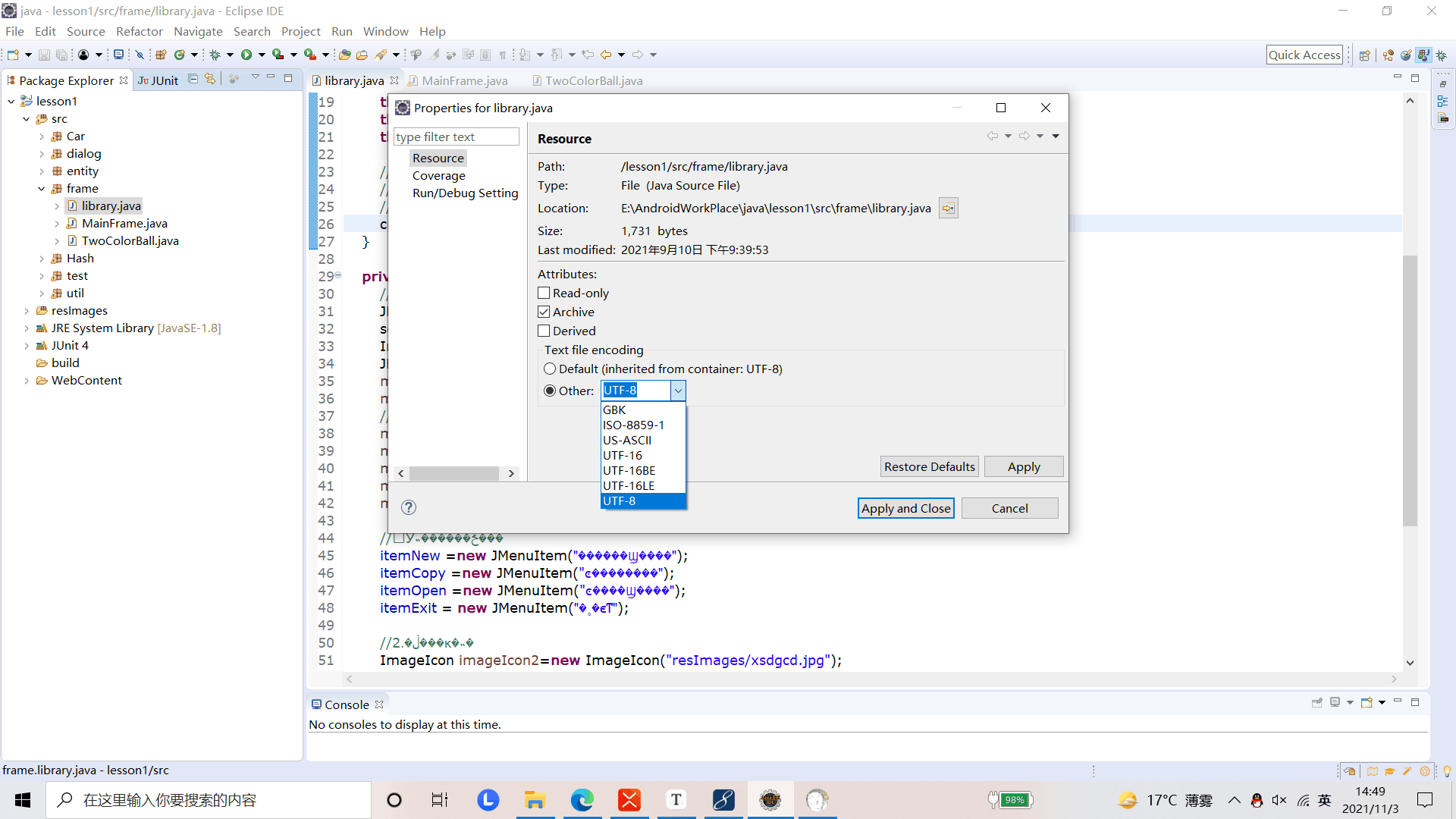This screenshot has height=819, width=1456.
Task: Open the Navigate menu
Action: tap(198, 31)
